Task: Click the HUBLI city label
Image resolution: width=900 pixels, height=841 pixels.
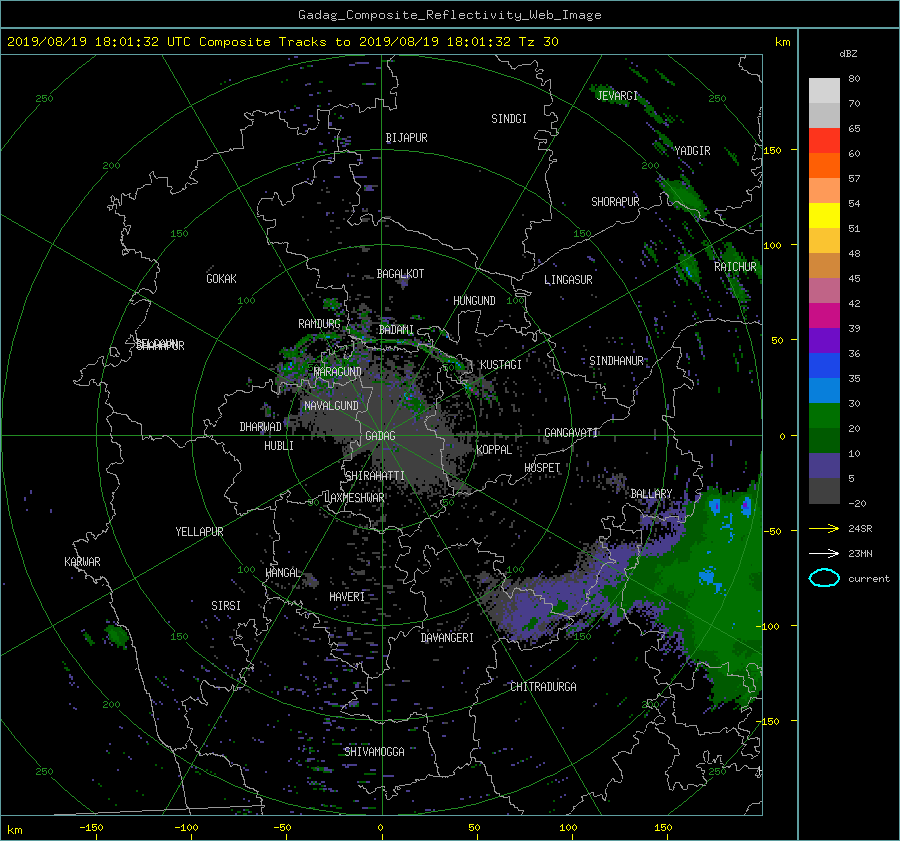Action: tap(279, 445)
